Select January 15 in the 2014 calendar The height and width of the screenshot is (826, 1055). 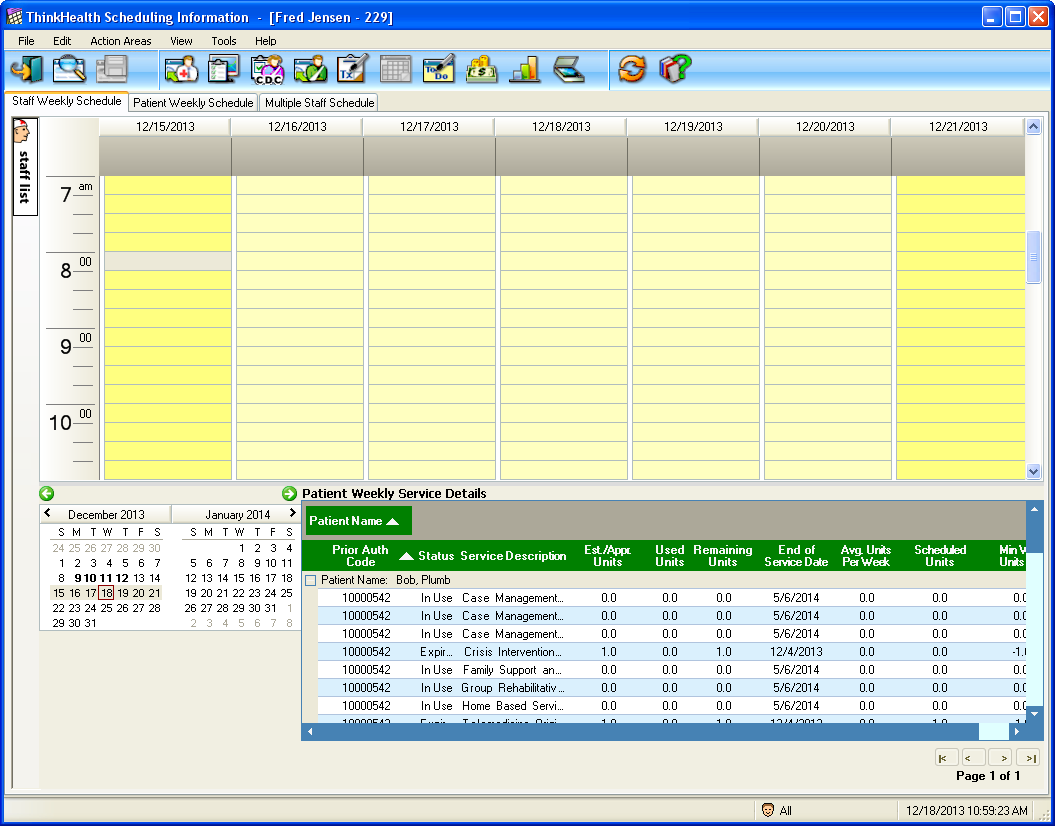[x=239, y=578]
